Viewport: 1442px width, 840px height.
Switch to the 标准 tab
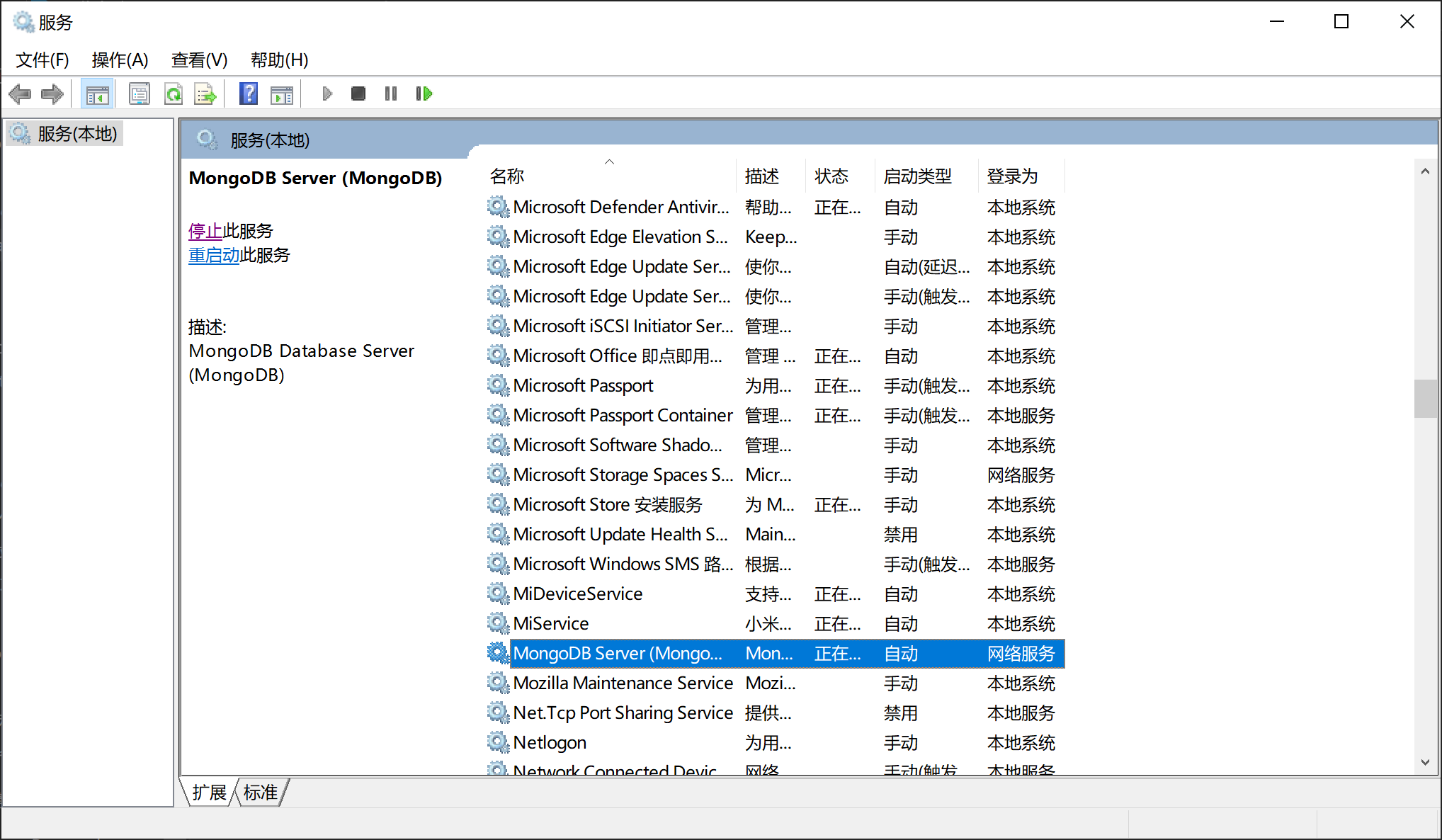[x=260, y=792]
